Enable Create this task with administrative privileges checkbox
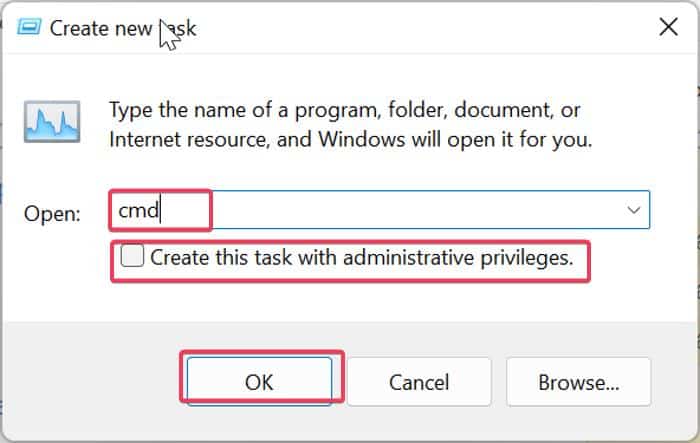This screenshot has height=443, width=700. click(133, 257)
